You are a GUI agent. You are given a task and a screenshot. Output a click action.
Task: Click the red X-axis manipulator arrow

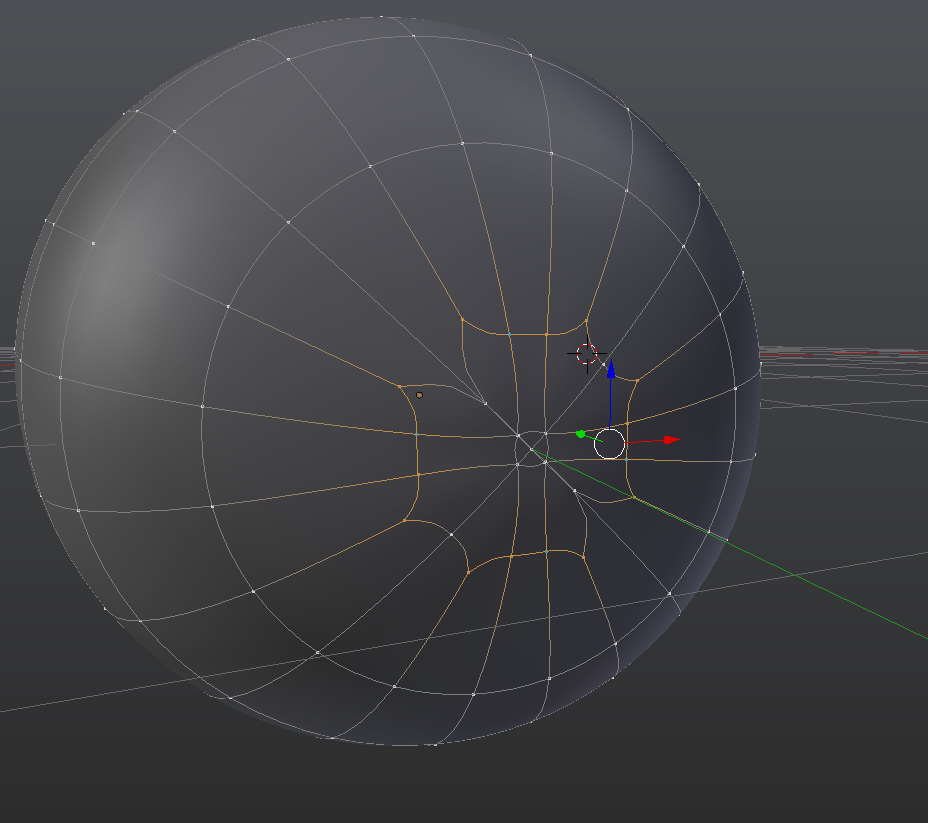(671, 440)
